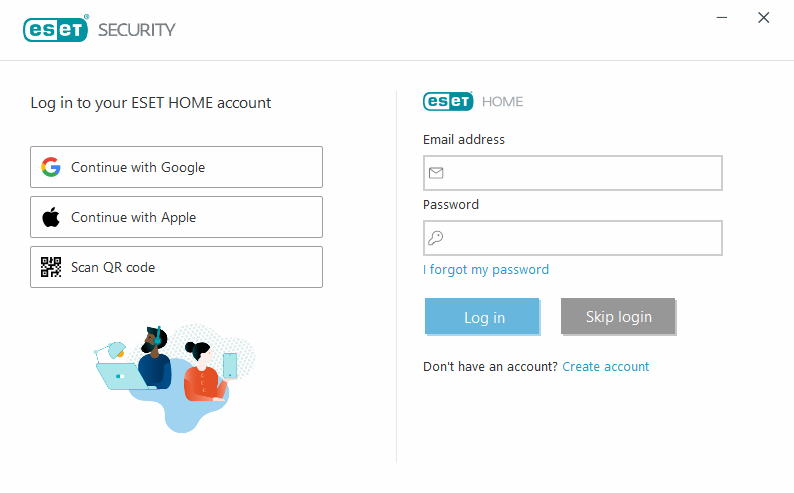Focus the Email address field
The width and height of the screenshot is (794, 493).
coord(580,173)
